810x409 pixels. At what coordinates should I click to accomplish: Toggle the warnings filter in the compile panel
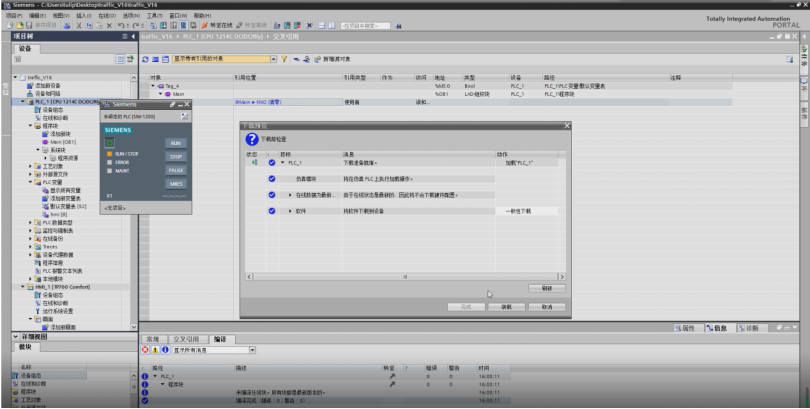click(x=155, y=350)
